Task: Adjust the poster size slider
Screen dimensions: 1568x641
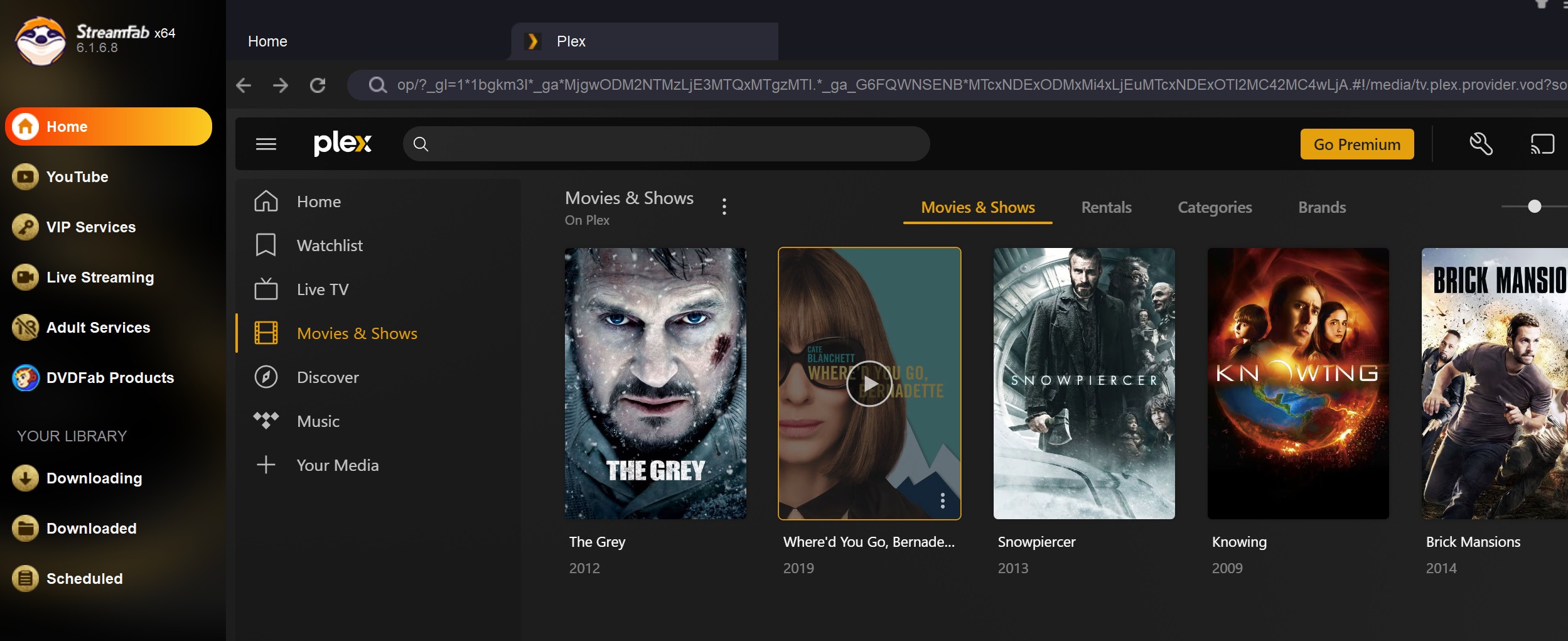Action: tap(1534, 205)
